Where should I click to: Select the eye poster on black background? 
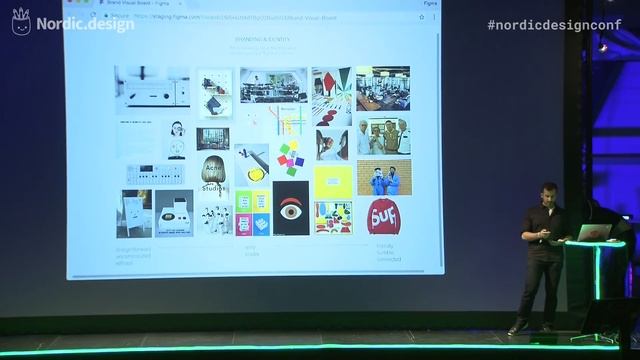coord(291,208)
